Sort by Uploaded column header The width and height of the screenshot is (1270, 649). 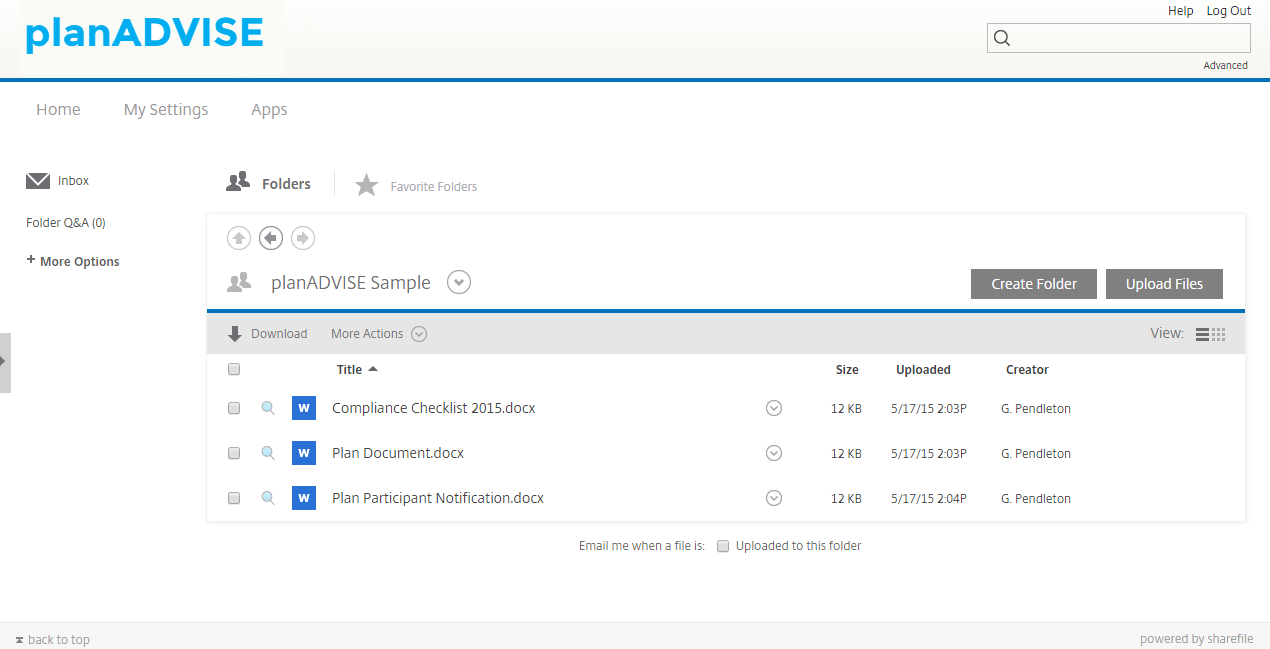click(x=923, y=370)
